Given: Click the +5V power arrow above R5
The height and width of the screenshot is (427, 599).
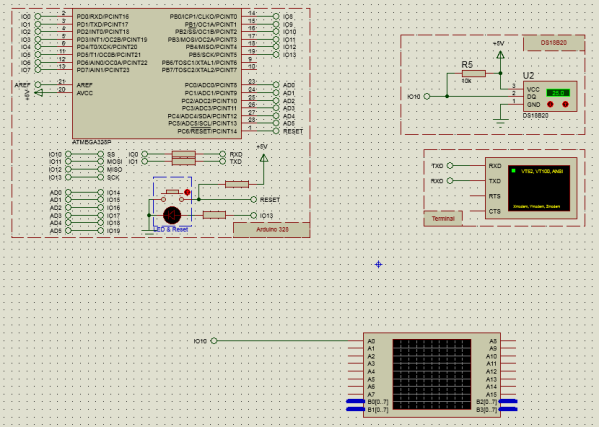Looking at the screenshot, I should click(500, 55).
